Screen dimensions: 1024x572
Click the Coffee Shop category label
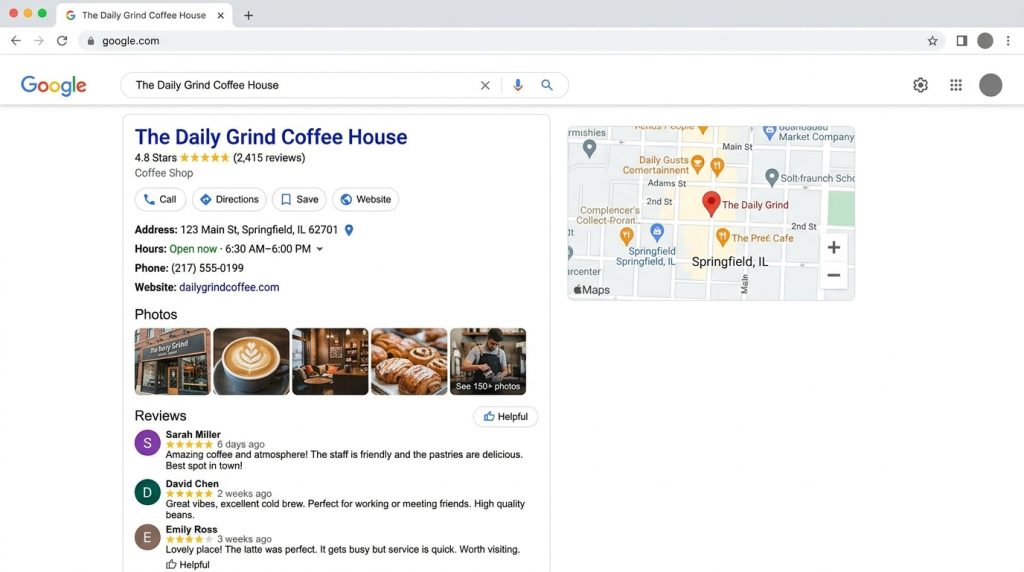164,173
